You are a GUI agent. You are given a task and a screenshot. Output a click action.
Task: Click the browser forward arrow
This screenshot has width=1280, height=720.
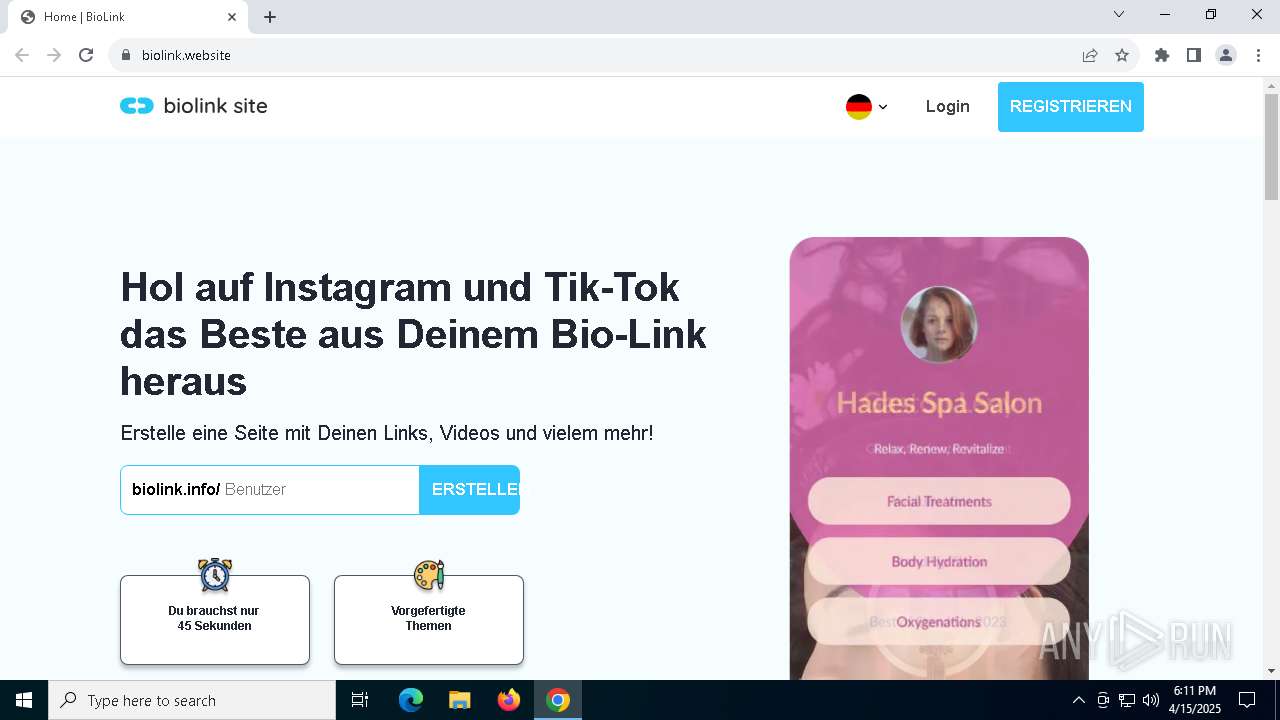[54, 55]
